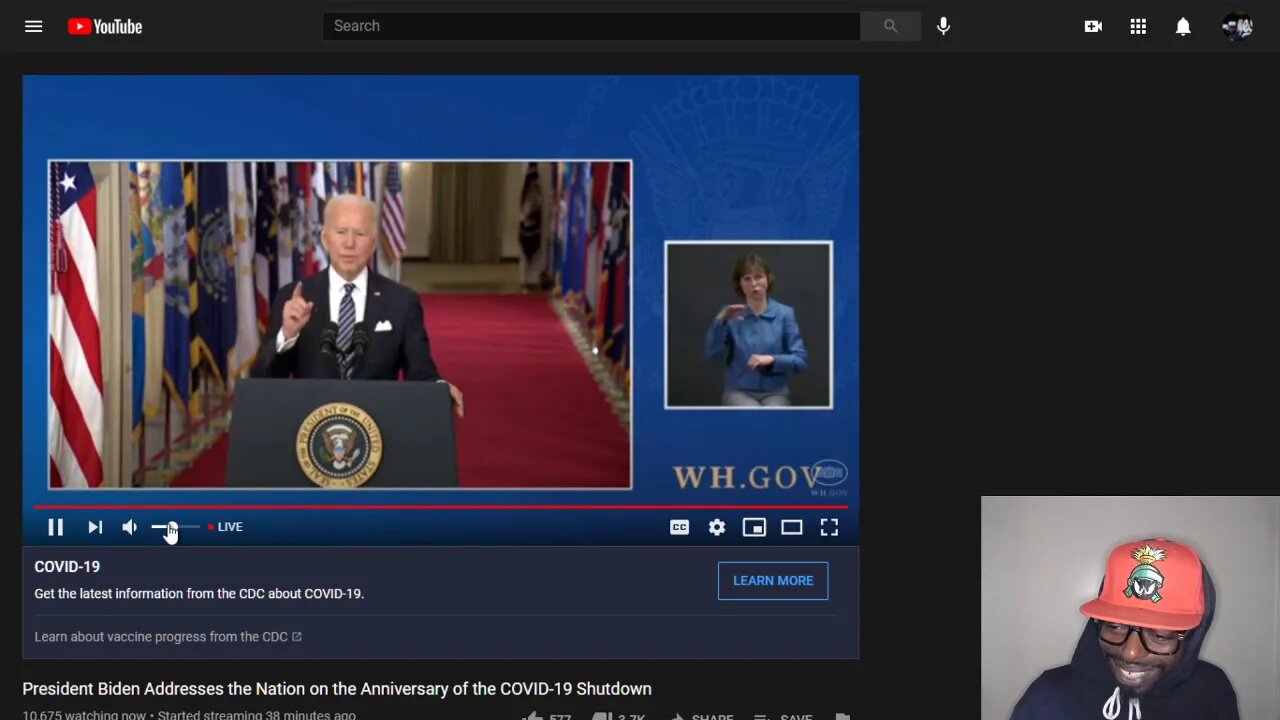The width and height of the screenshot is (1280, 720).
Task: Click 'Get the latest information from the CDC' text
Action: click(199, 593)
